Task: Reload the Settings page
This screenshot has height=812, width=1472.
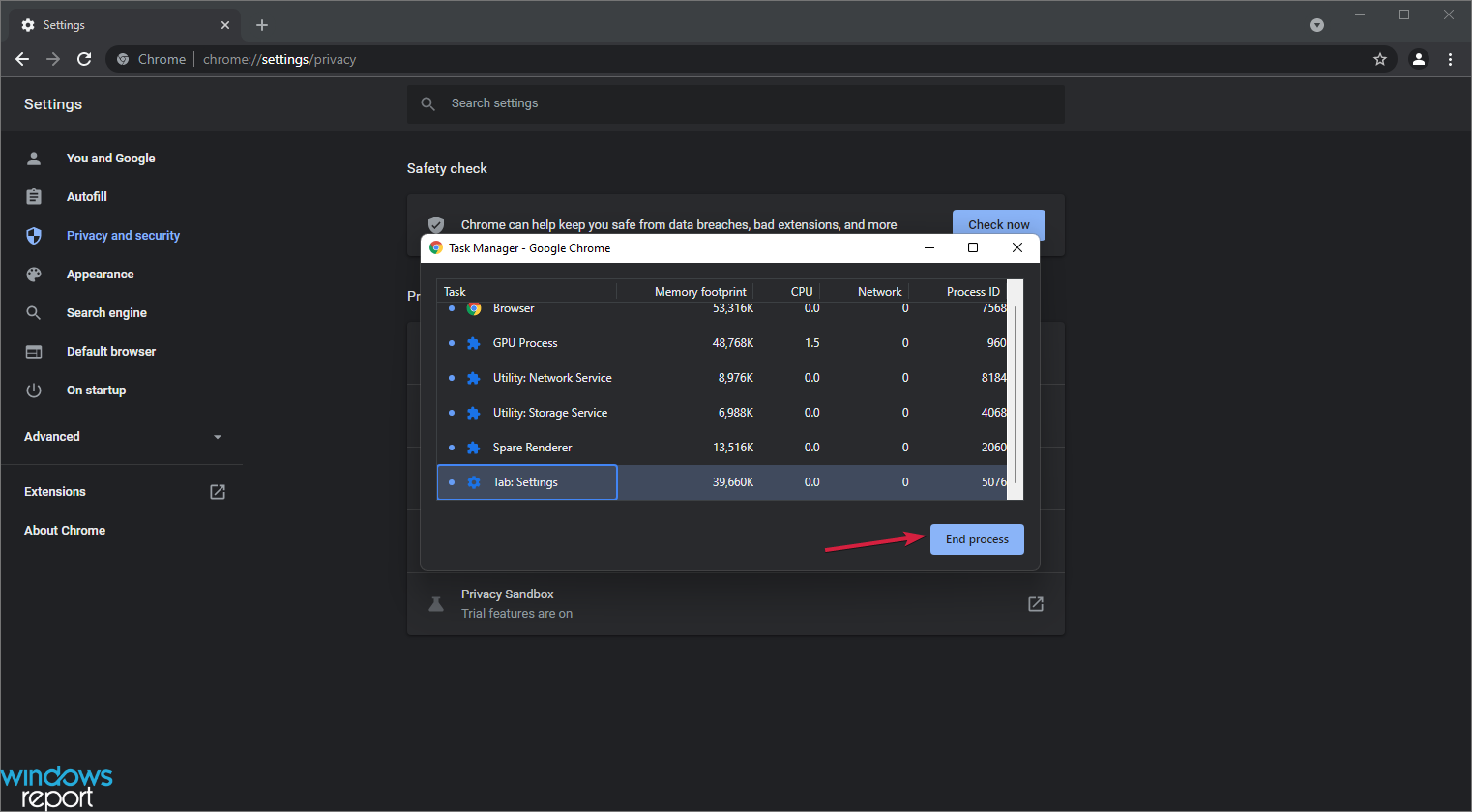Action: [x=84, y=59]
